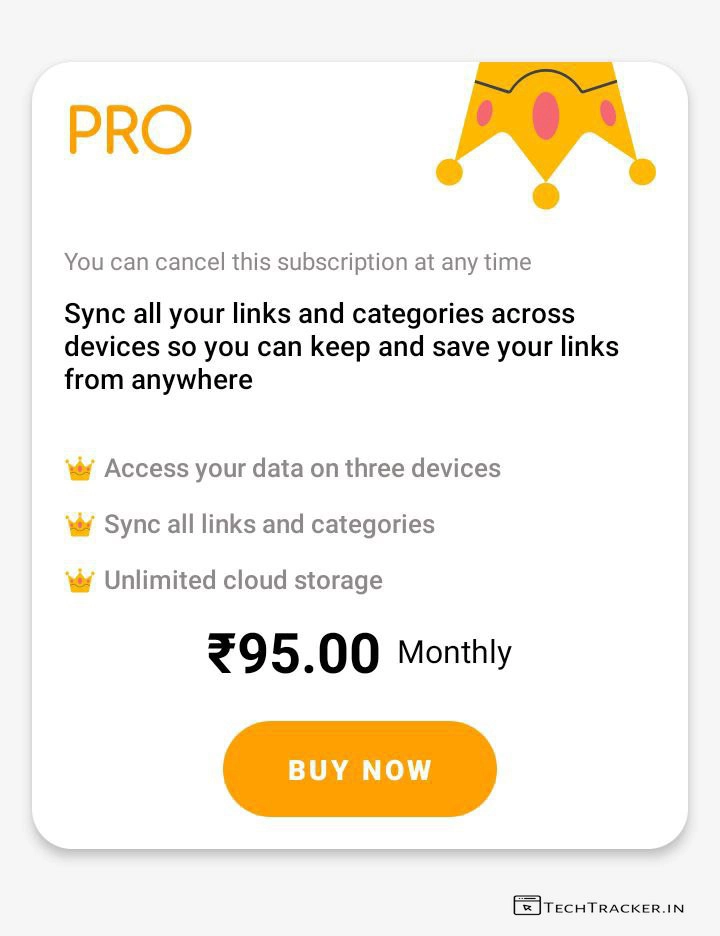Select the Access your data on three devices feature
This screenshot has height=936, width=720.
[x=302, y=468]
